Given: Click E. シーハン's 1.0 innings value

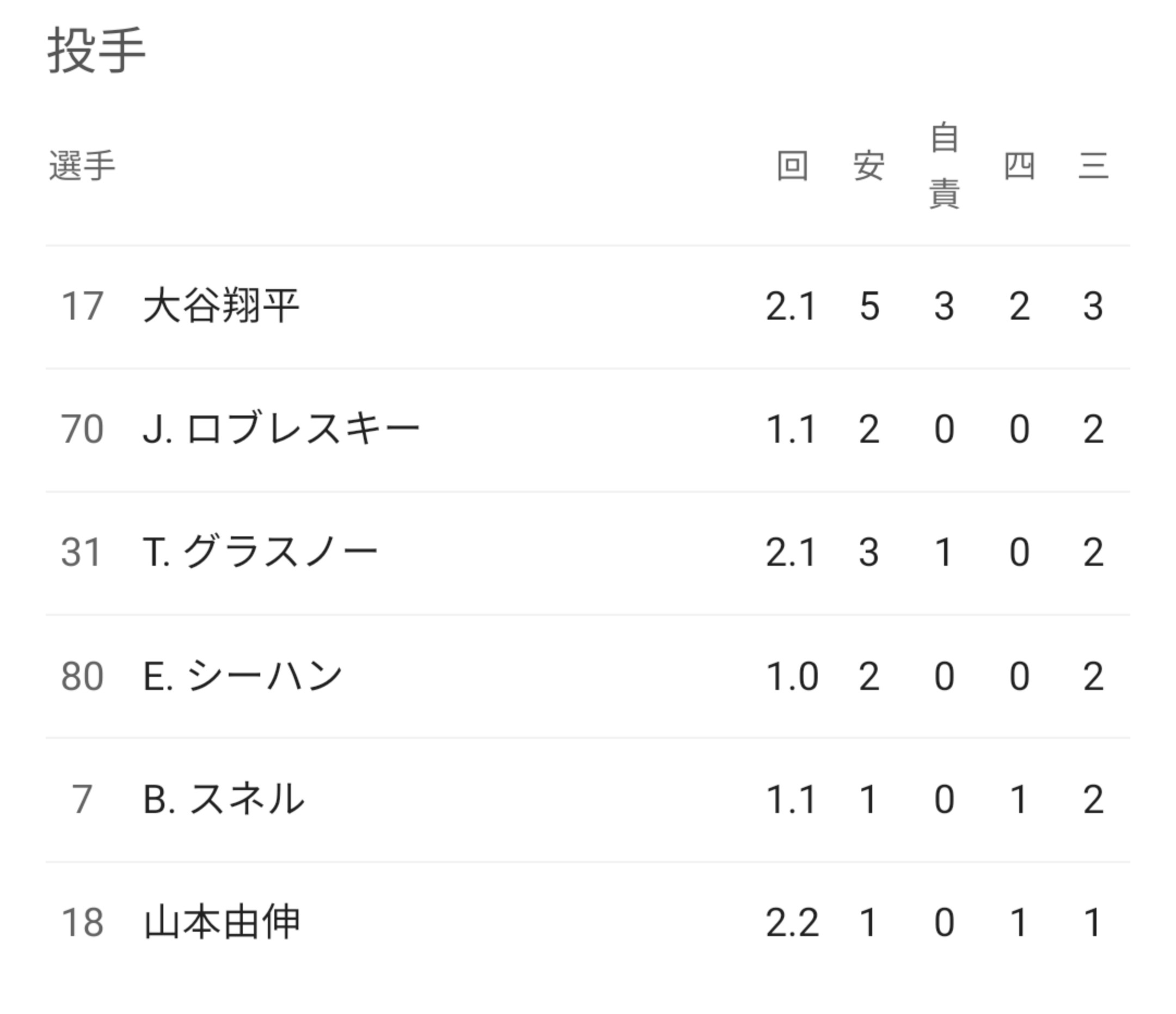Looking at the screenshot, I should pyautogui.click(x=792, y=676).
